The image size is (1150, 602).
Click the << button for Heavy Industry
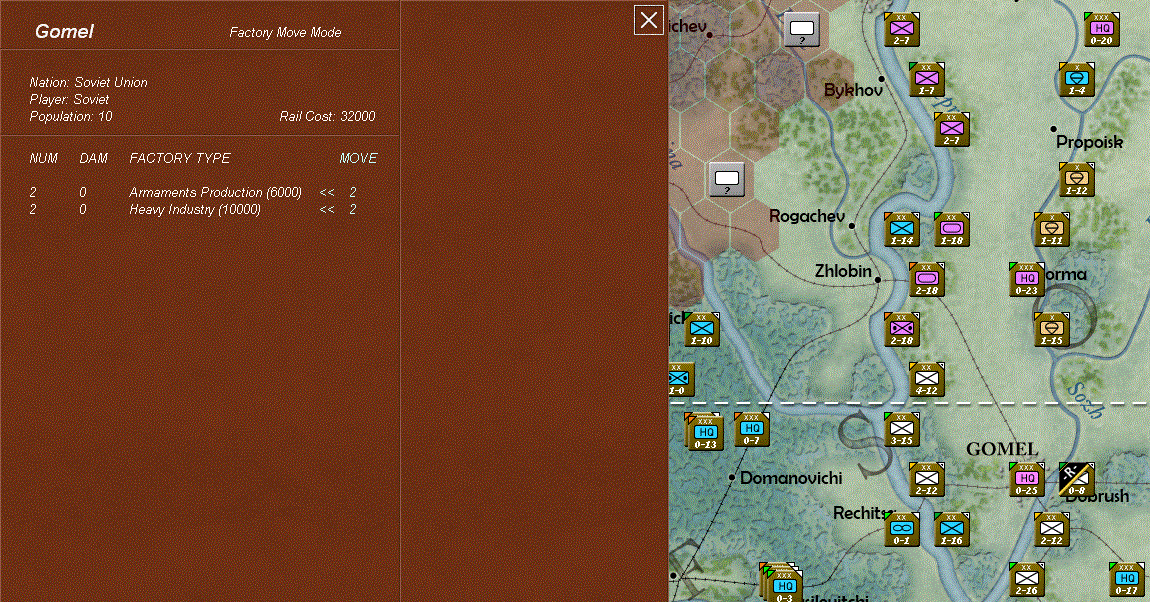327,210
